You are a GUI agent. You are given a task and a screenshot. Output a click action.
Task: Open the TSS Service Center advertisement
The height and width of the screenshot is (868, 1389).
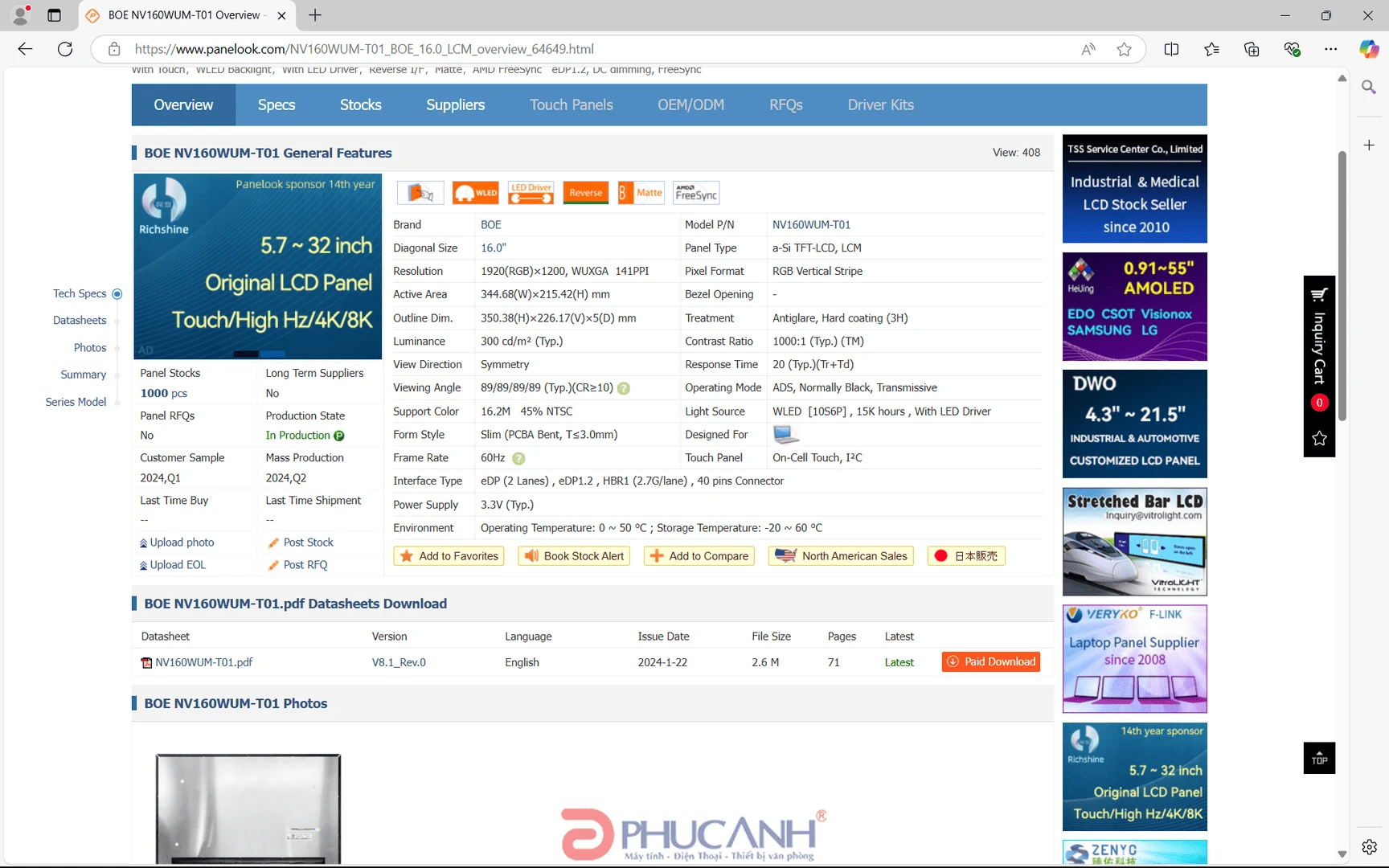pyautogui.click(x=1135, y=189)
